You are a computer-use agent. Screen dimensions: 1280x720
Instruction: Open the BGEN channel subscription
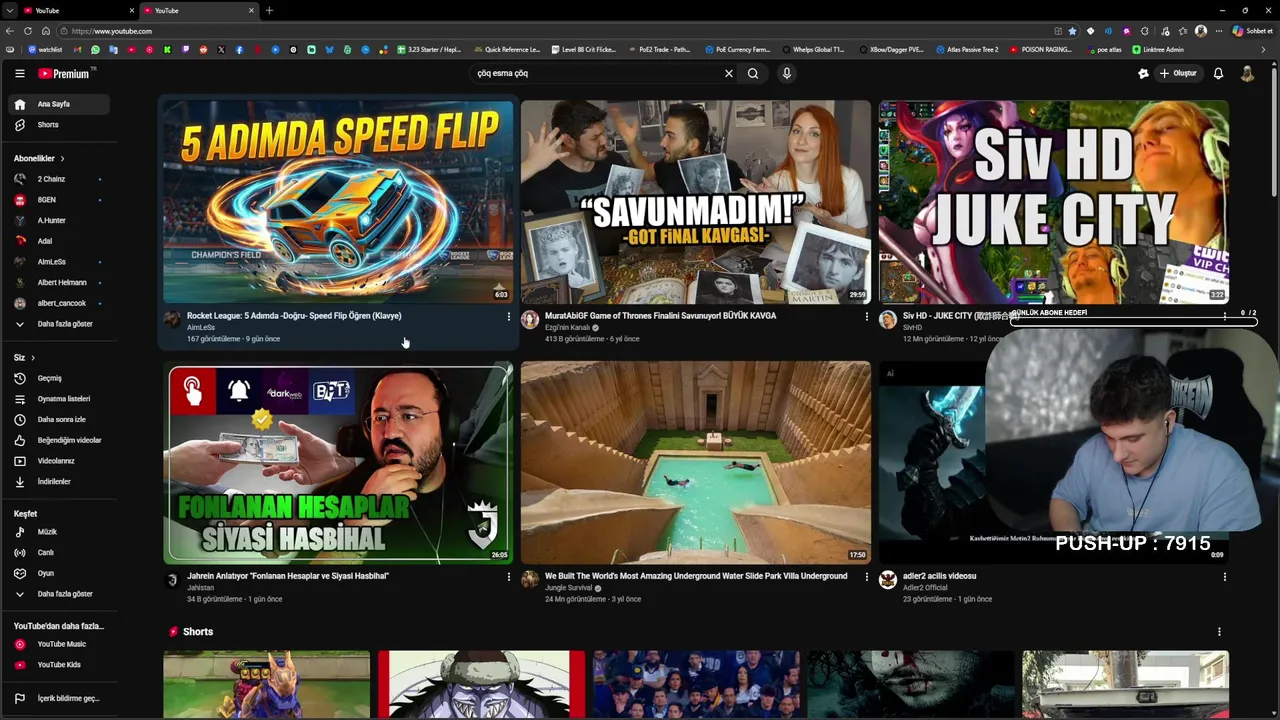click(59, 200)
